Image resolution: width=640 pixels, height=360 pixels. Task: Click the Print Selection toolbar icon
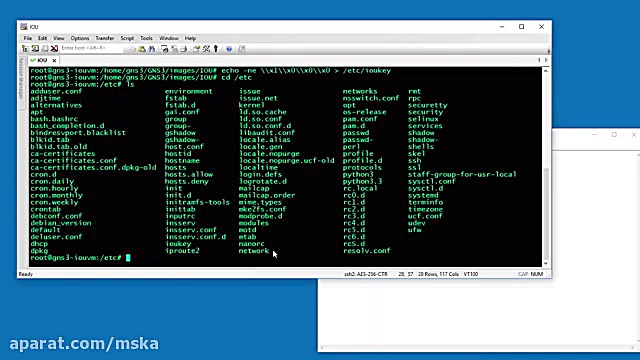(x=174, y=49)
